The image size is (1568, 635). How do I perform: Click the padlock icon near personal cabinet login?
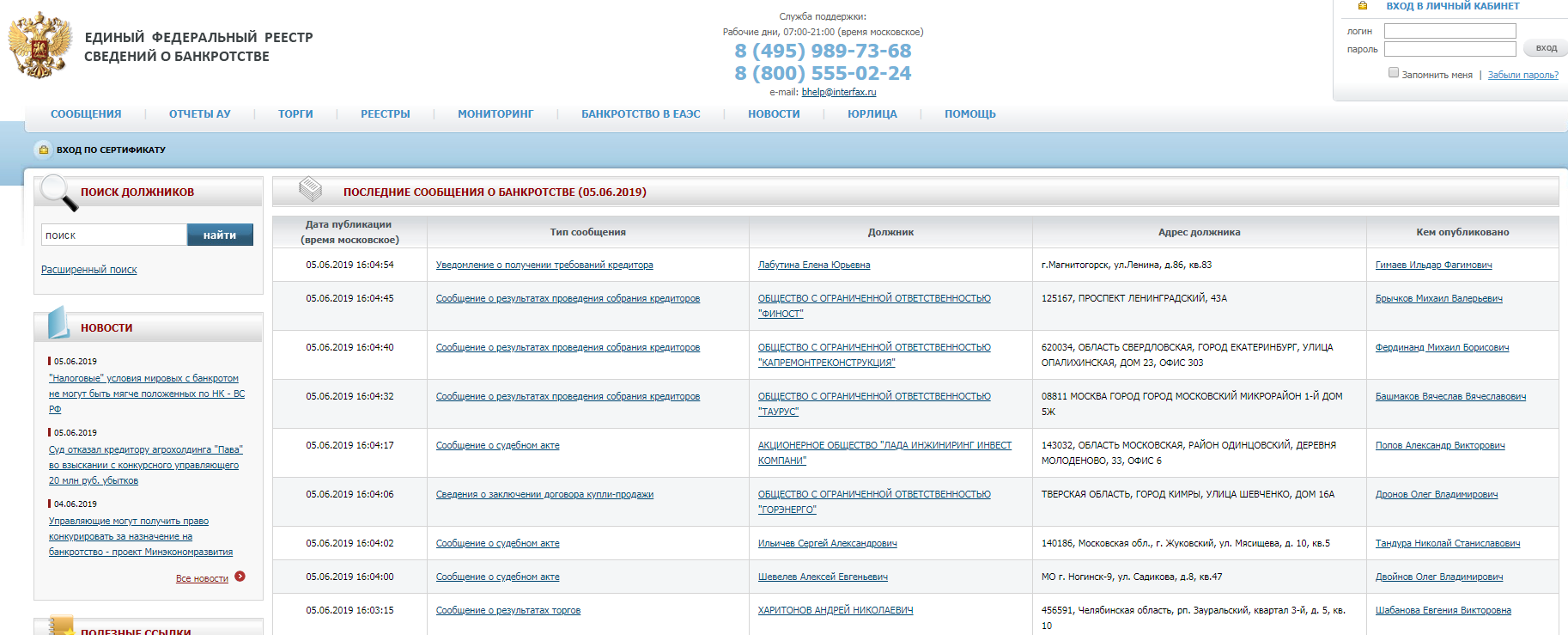(1362, 6)
